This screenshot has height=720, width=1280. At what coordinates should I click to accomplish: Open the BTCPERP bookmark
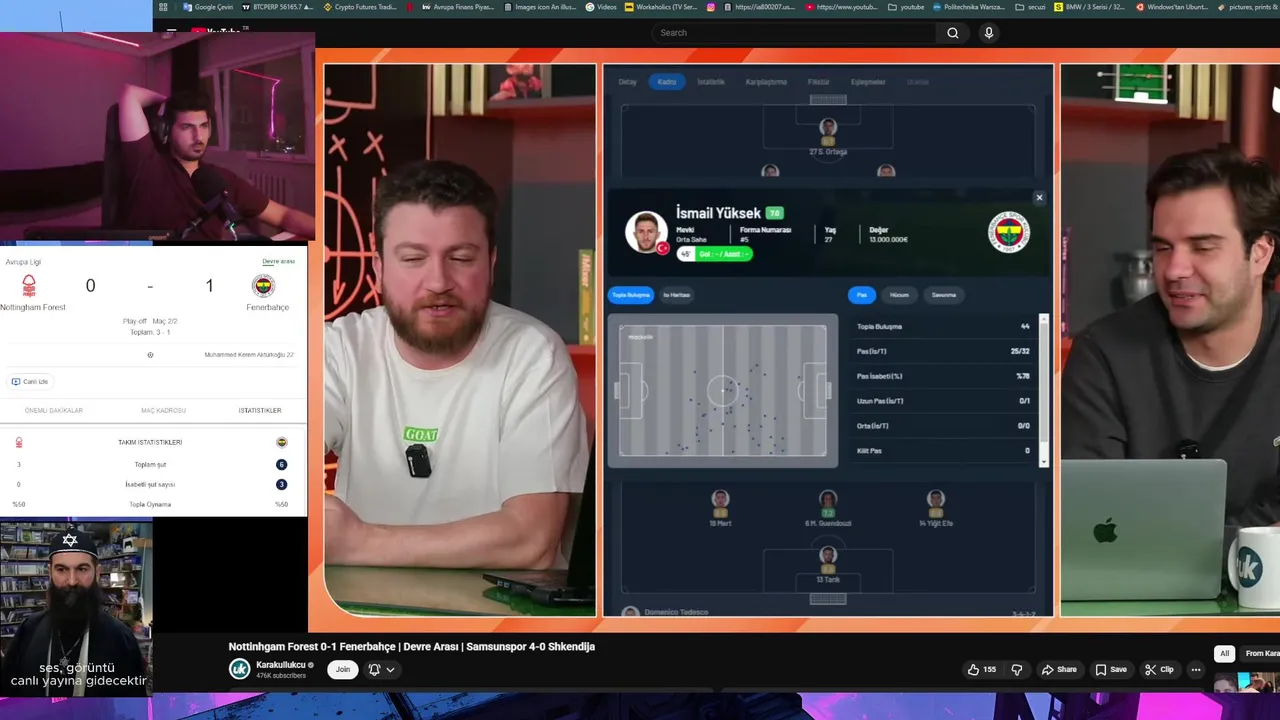click(x=277, y=7)
